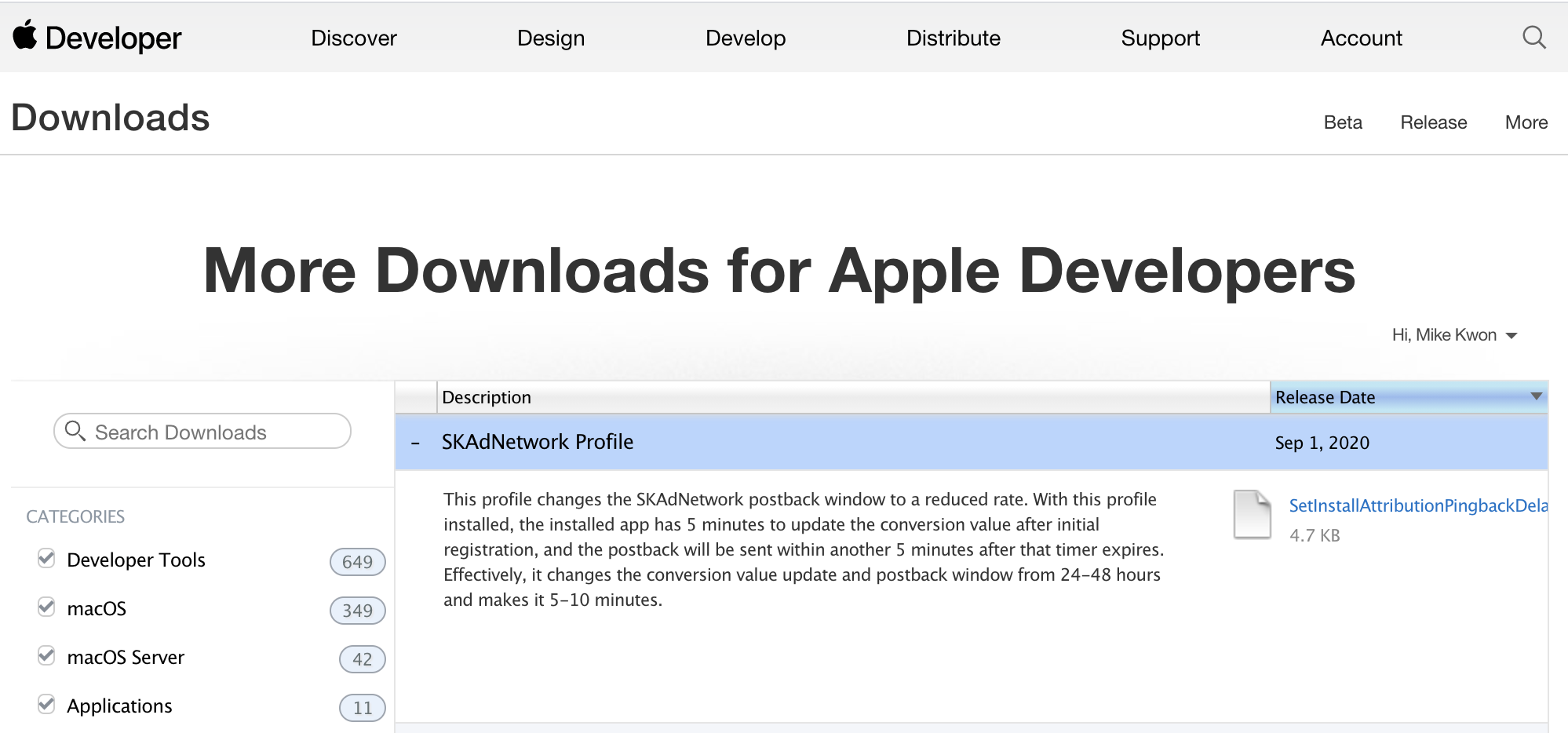Click the 349 macOS count badge

(x=358, y=611)
